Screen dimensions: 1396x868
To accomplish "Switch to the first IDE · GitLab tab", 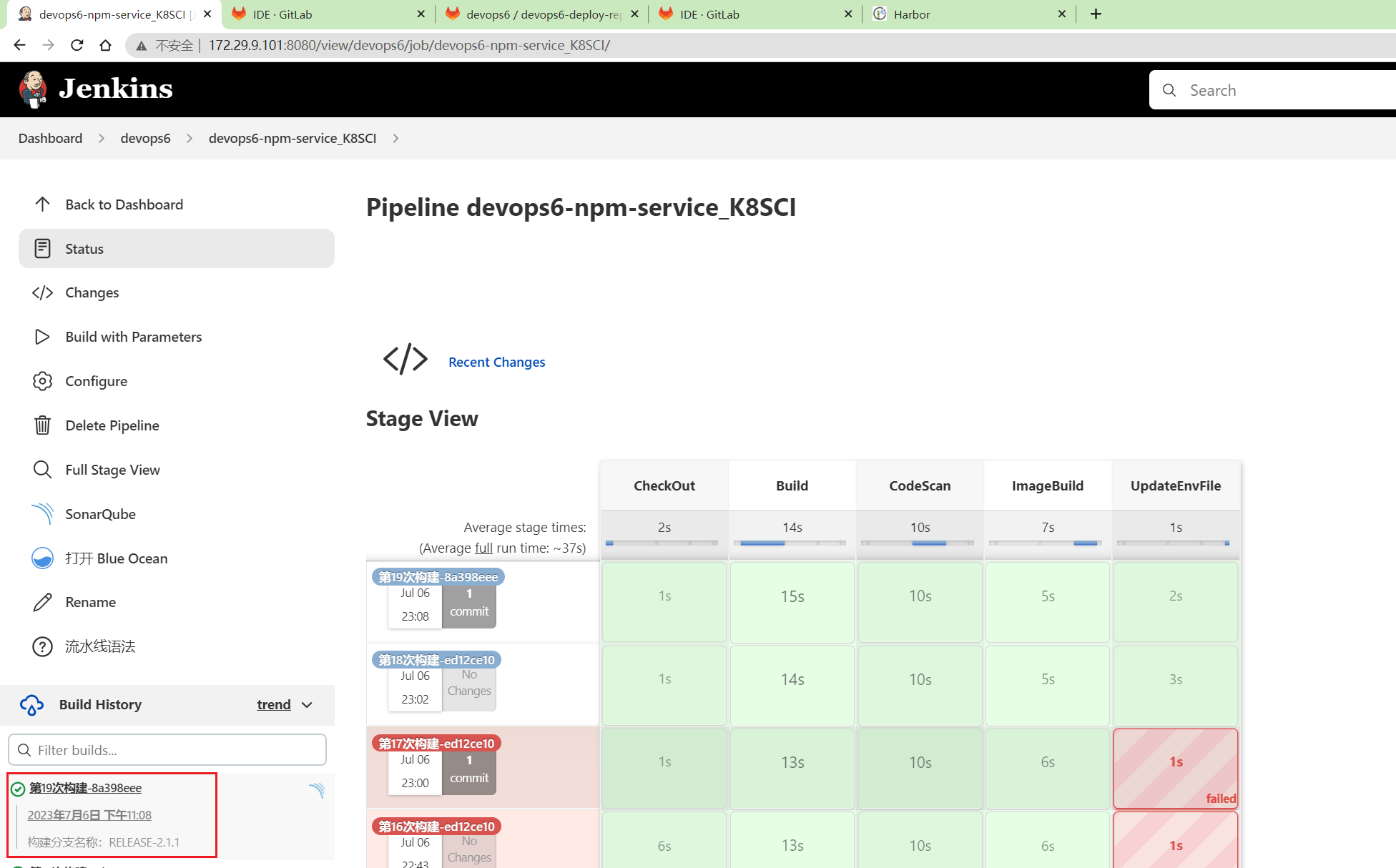I will [329, 14].
